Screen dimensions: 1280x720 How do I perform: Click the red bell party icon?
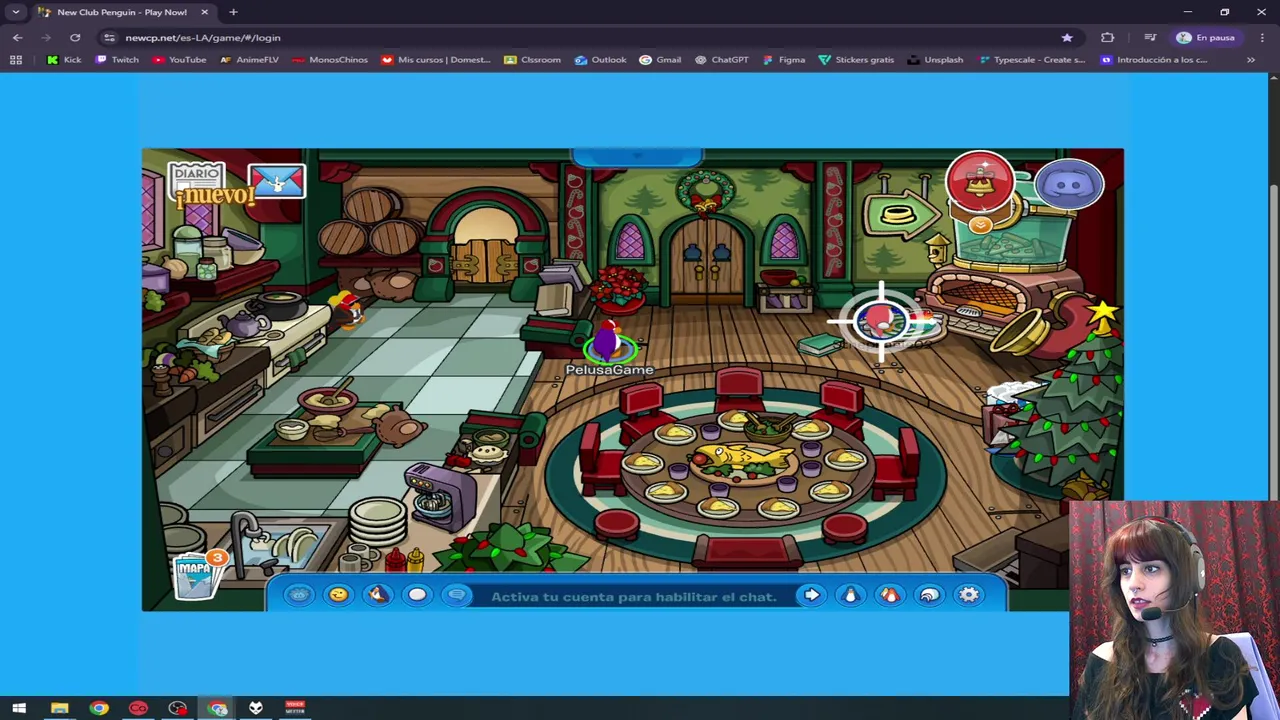tap(980, 183)
